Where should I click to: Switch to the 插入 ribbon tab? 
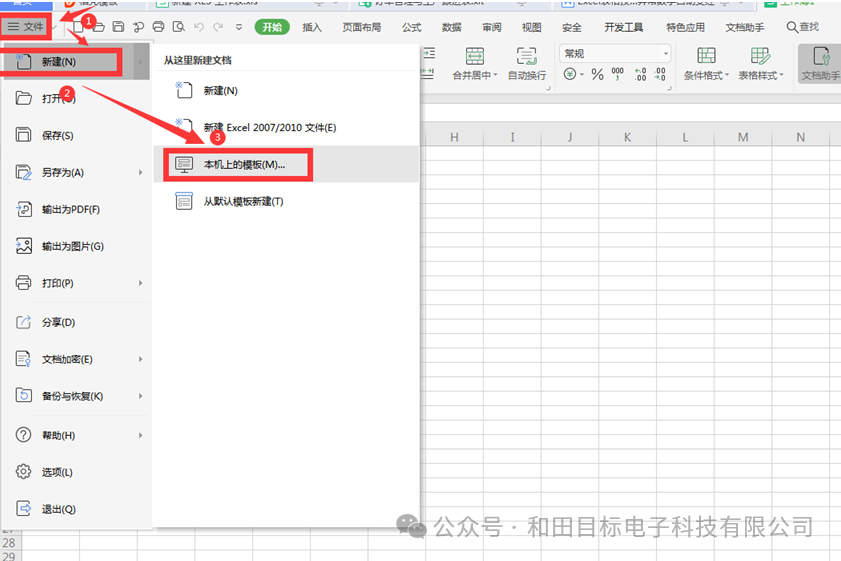click(312, 27)
